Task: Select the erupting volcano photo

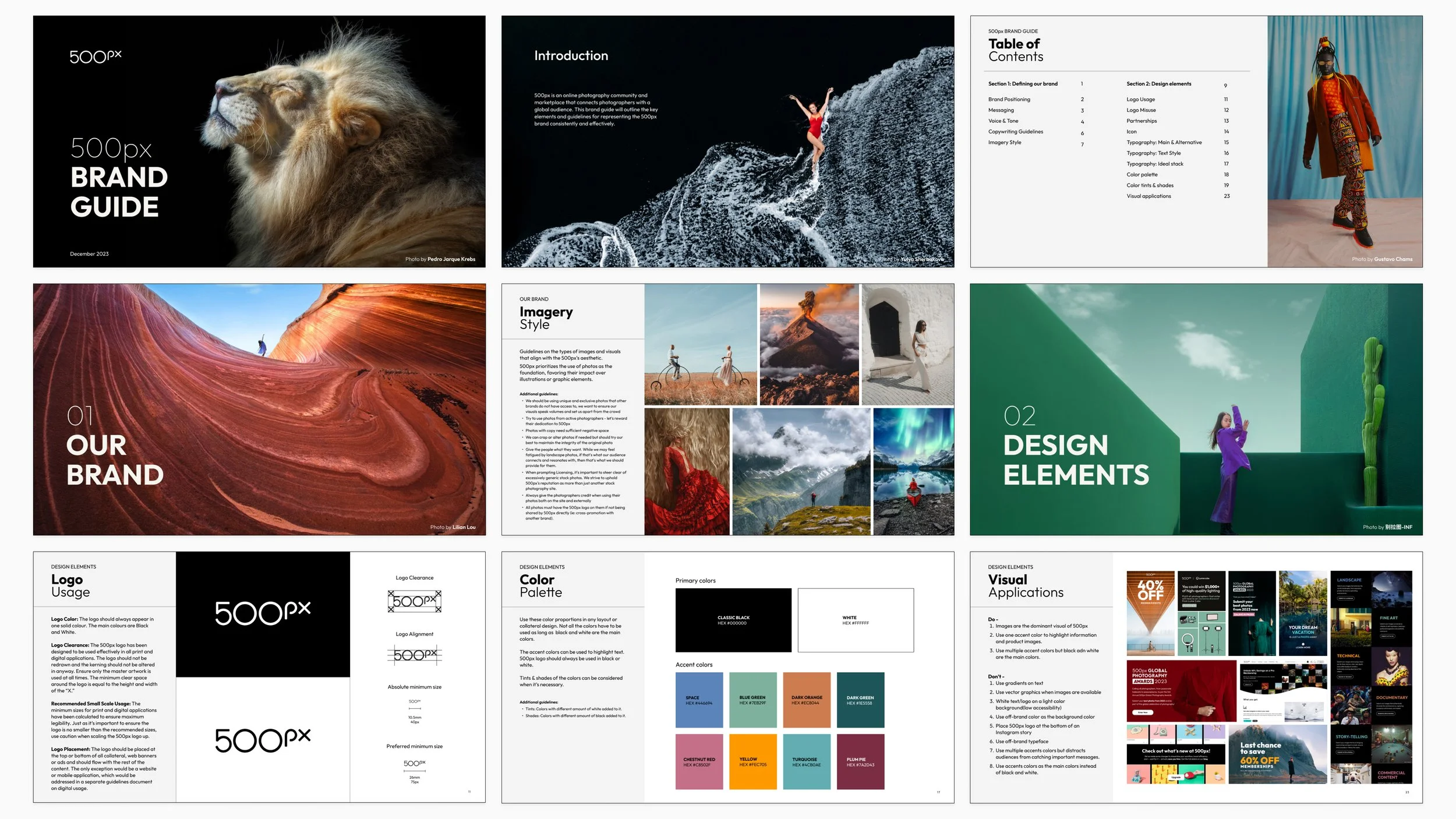Action: point(809,344)
